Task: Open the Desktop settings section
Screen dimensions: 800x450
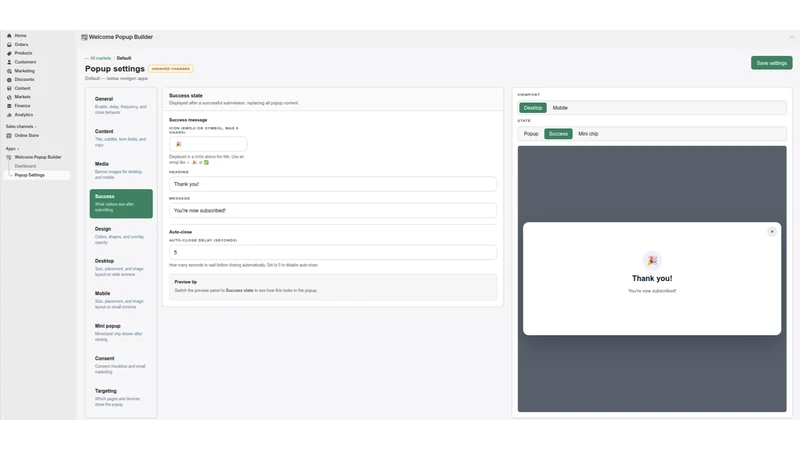Action: (x=121, y=268)
